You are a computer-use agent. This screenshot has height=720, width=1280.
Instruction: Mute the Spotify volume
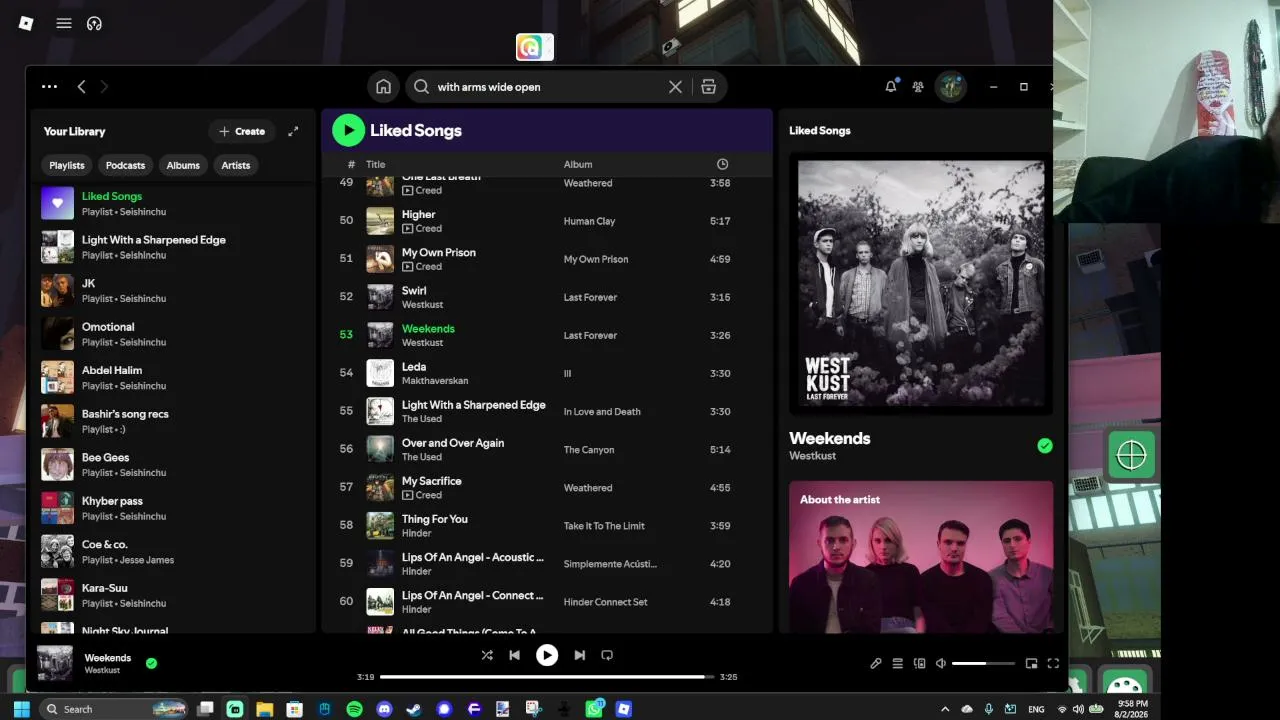[x=941, y=663]
